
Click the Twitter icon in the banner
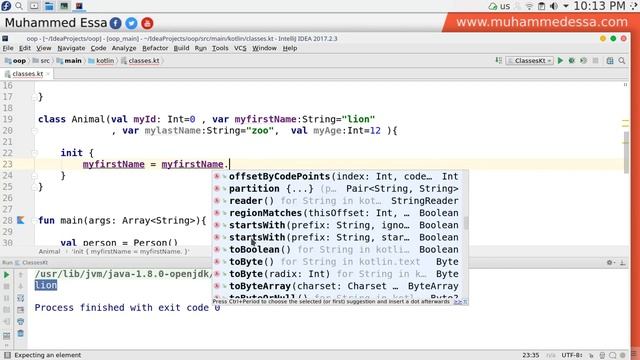(131, 23)
